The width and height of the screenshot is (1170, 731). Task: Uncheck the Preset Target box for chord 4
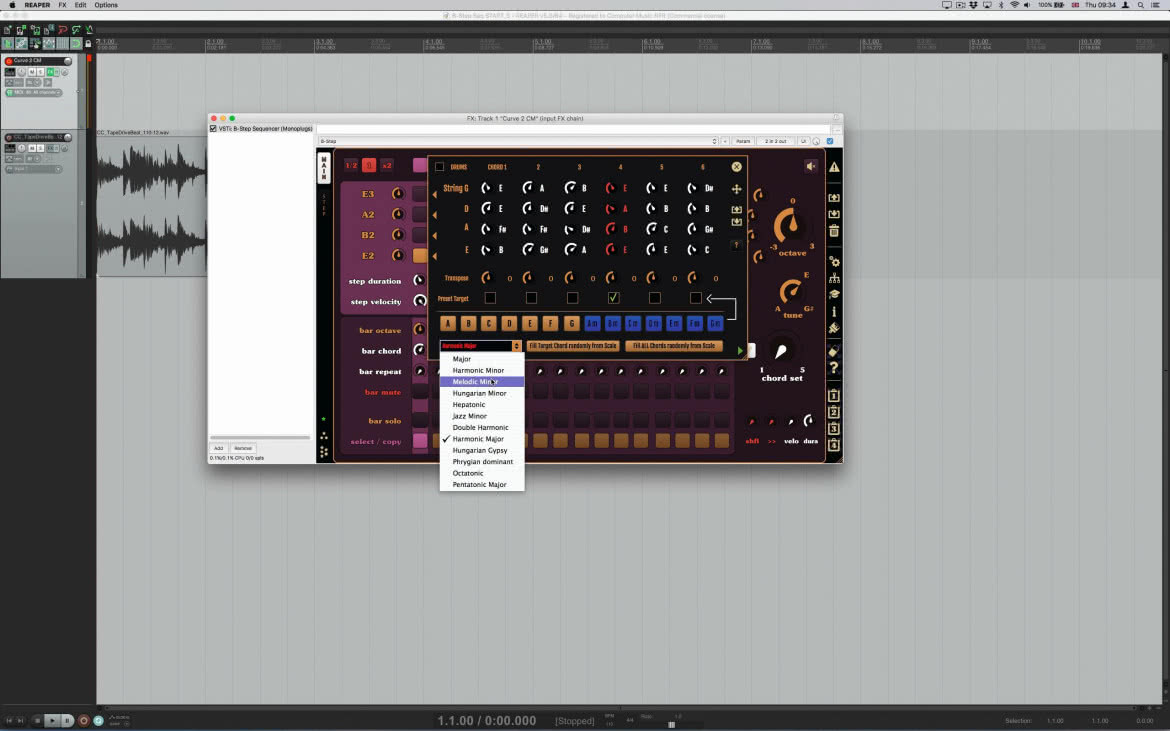(613, 298)
